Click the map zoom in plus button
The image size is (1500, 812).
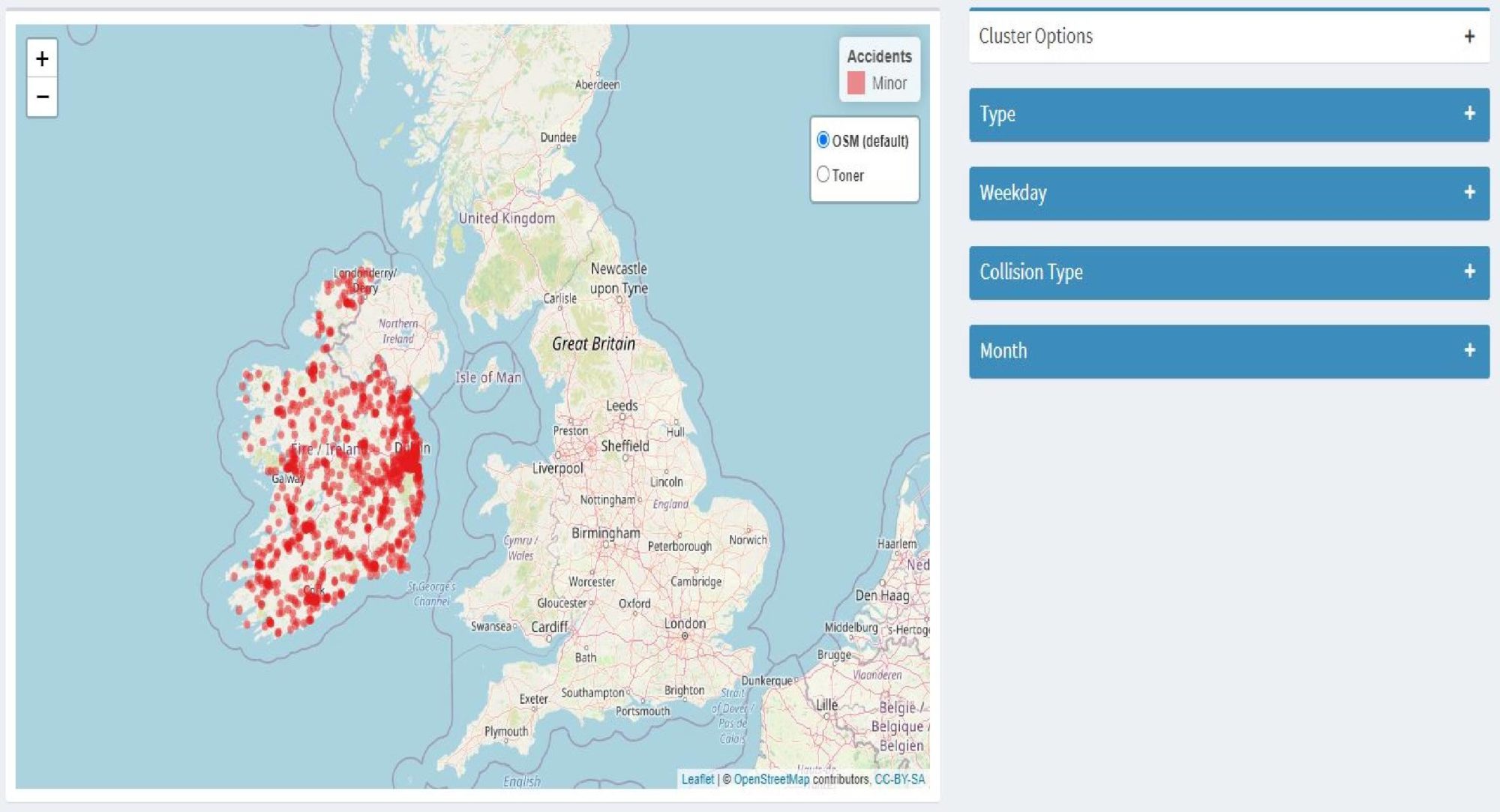point(42,58)
